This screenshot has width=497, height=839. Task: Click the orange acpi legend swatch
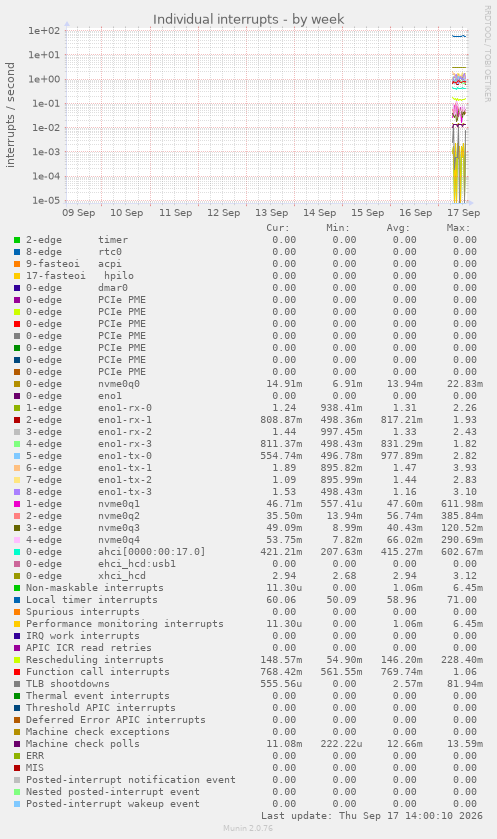pos(17,264)
